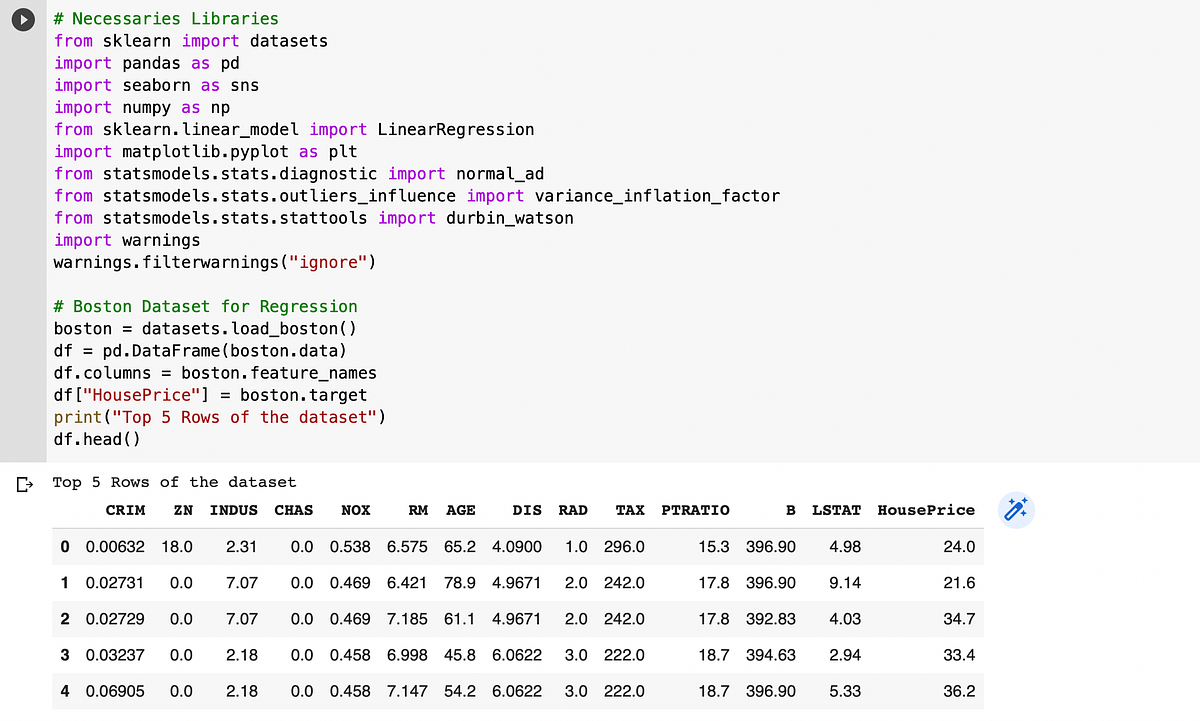Run the code cell with the play button
This screenshot has height=721, width=1200.
22,19
